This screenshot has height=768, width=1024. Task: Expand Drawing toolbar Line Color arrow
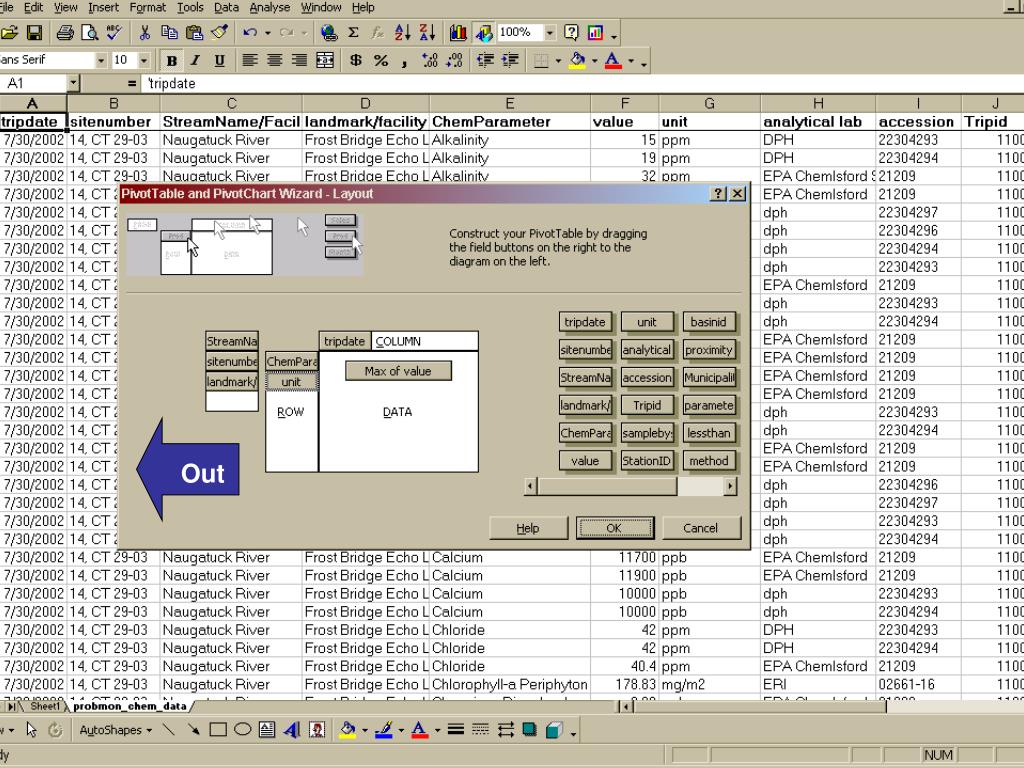401,730
